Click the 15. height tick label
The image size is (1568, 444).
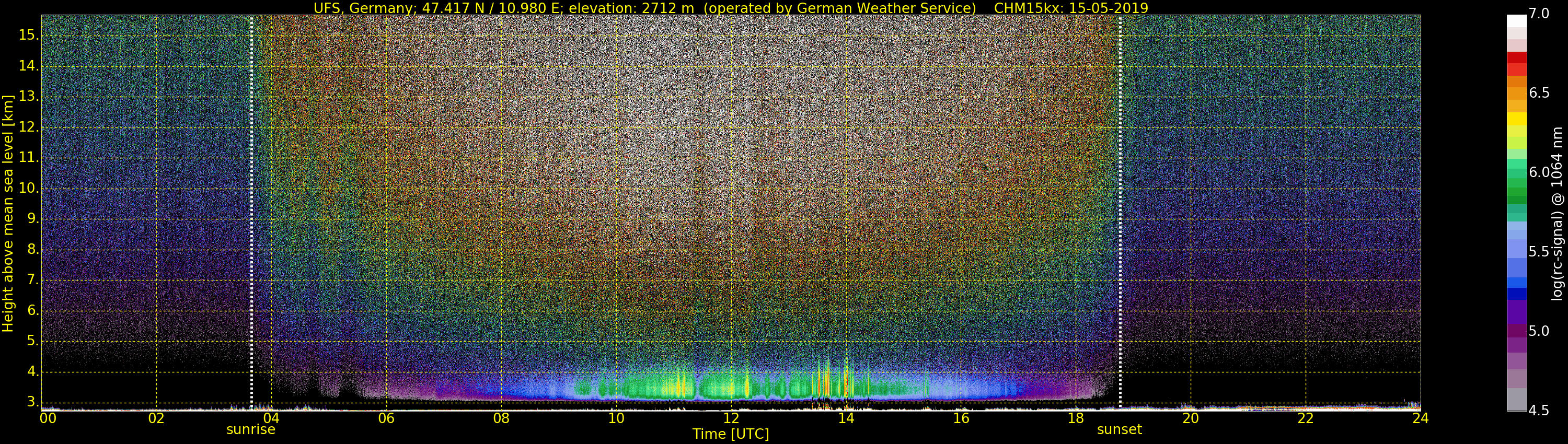click(x=29, y=36)
